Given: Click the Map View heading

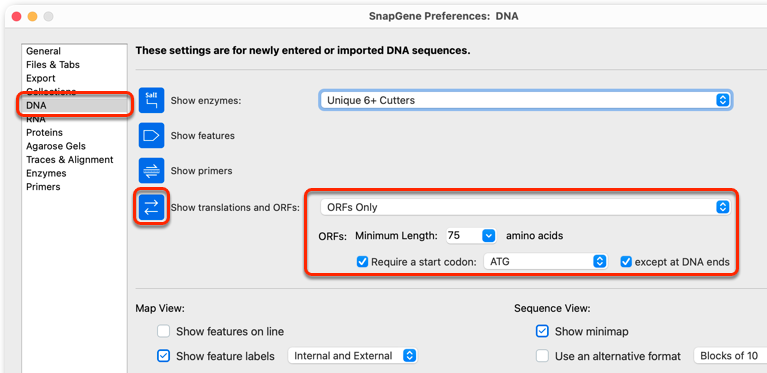Looking at the screenshot, I should point(160,308).
